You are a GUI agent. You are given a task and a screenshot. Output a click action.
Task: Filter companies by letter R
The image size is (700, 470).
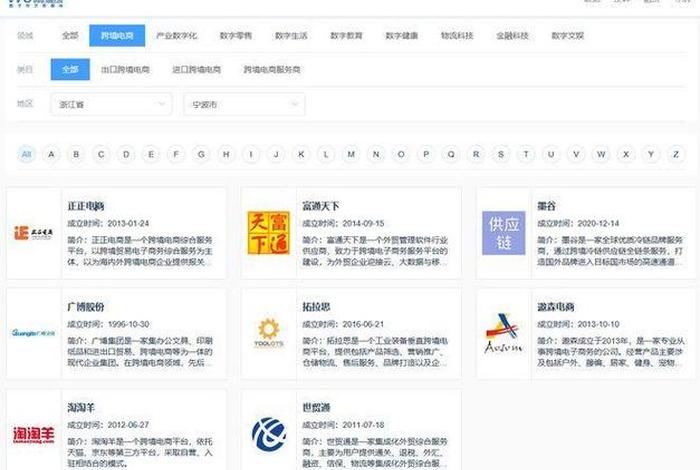tap(476, 154)
